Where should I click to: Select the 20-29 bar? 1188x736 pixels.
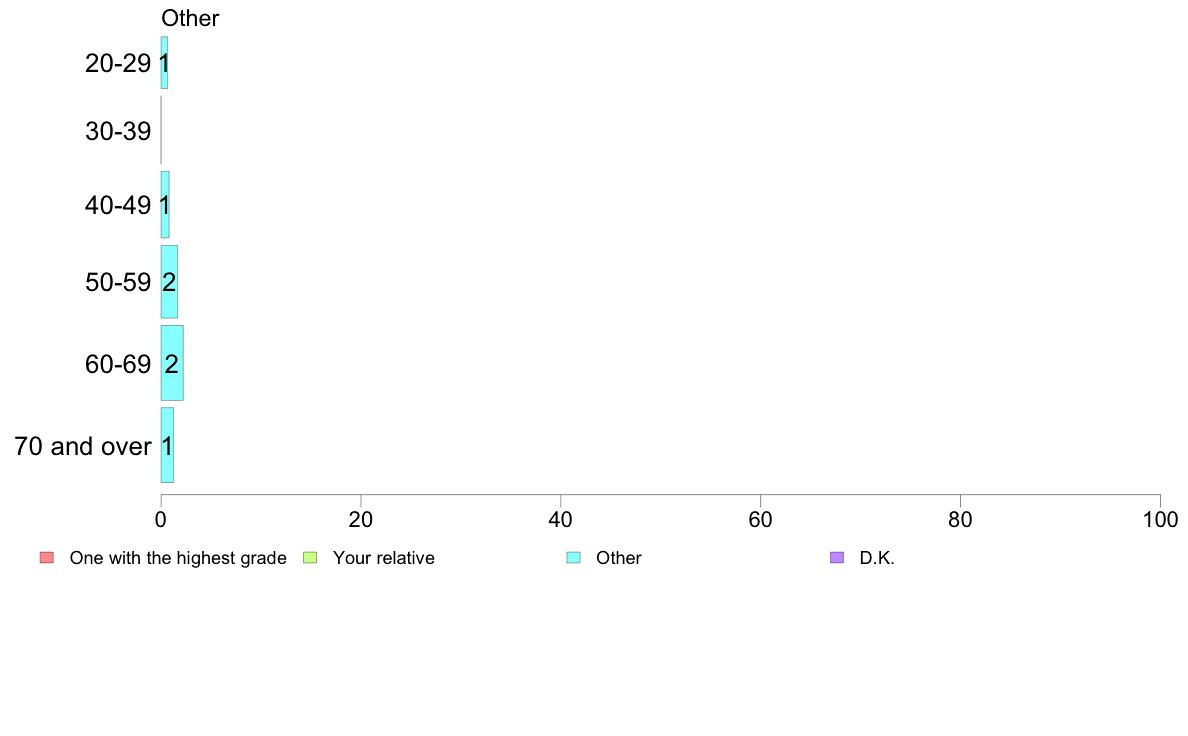point(164,63)
